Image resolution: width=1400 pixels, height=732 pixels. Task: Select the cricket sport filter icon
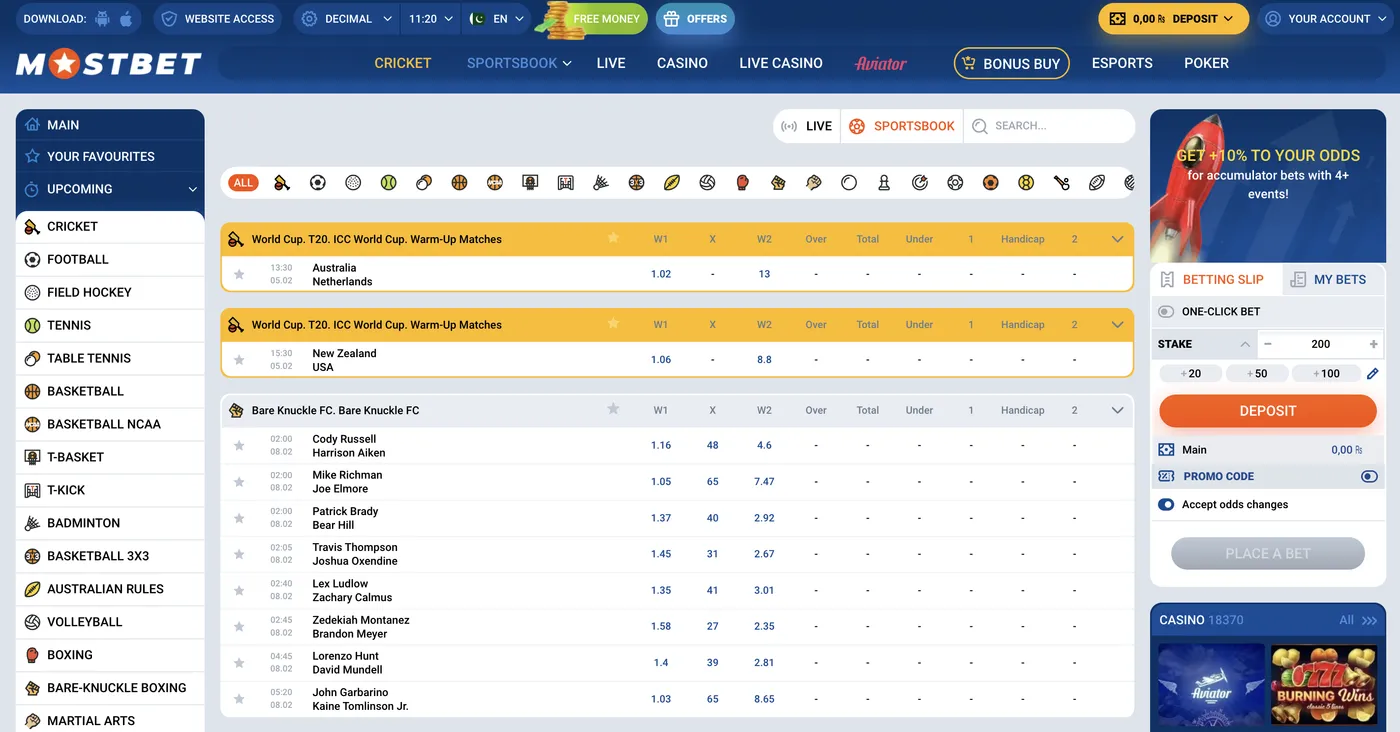click(x=281, y=182)
